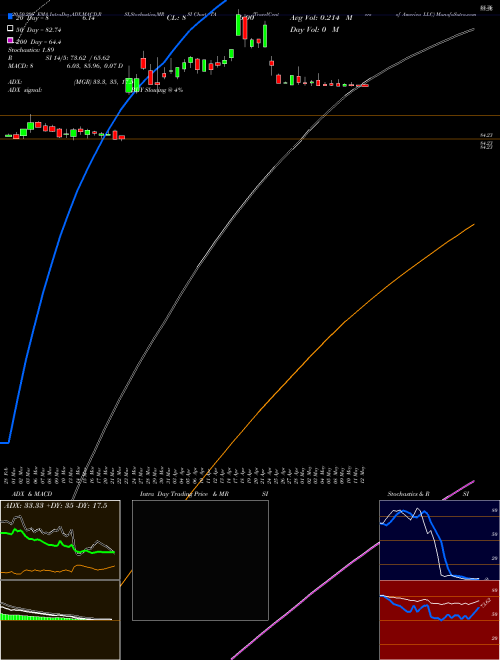Image resolution: width=500 pixels, height=660 pixels.
Task: Select the '50 Day = 82.74' legend text
Action: [x=38, y=30]
